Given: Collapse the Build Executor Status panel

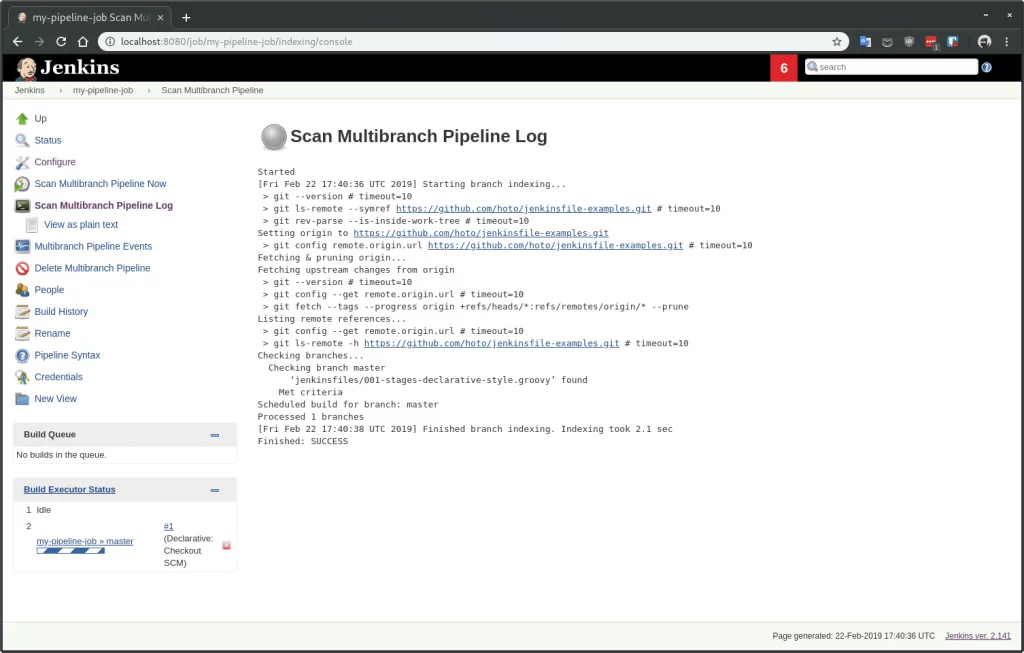Looking at the screenshot, I should tap(215, 490).
